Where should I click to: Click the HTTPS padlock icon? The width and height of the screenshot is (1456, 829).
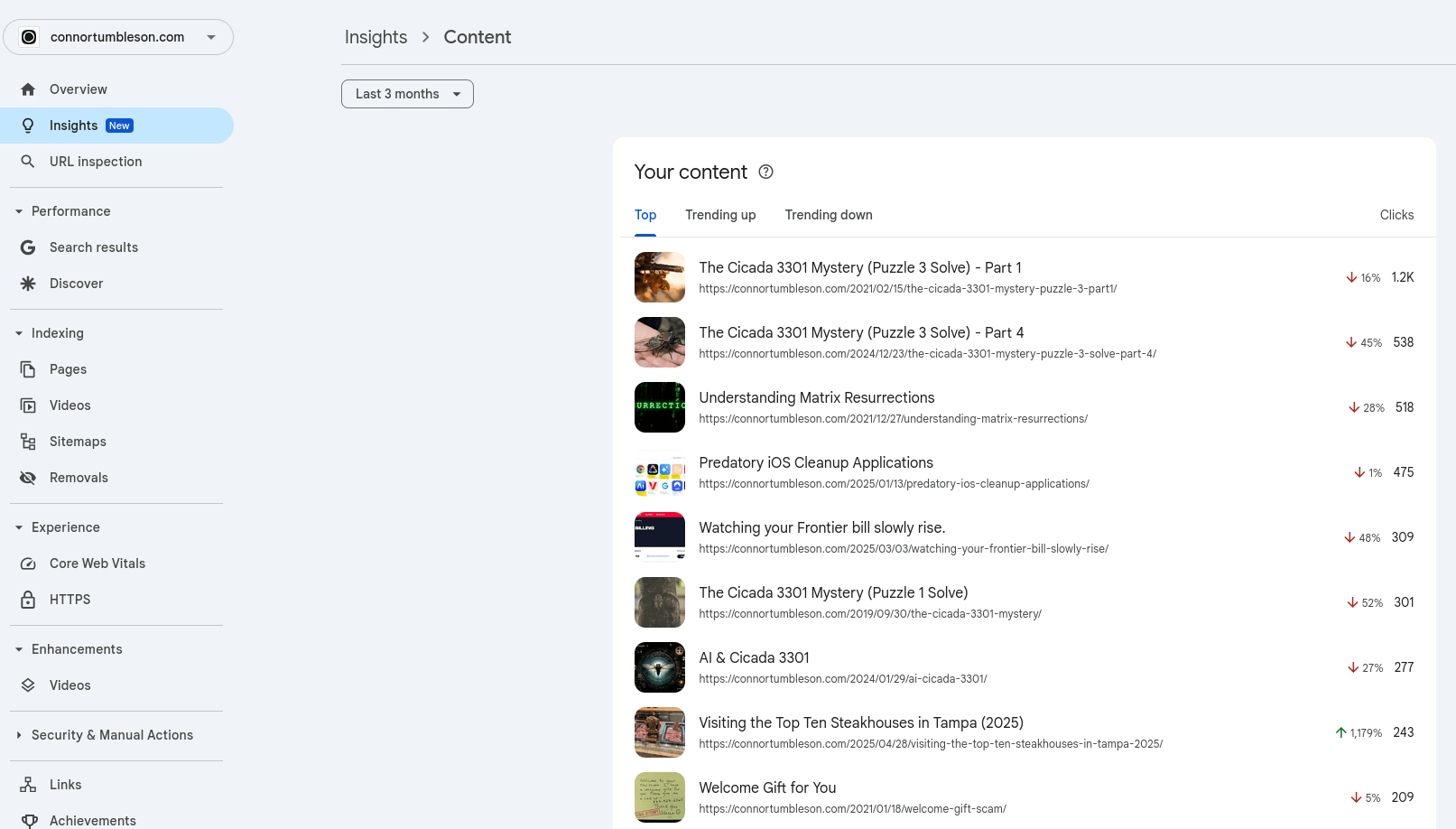(28, 600)
